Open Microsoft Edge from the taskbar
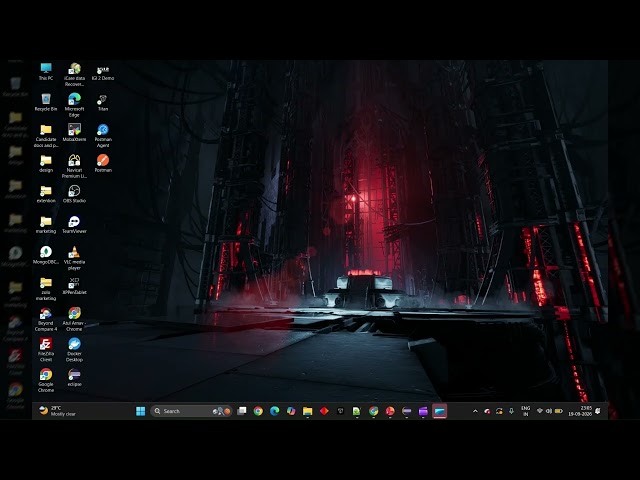640x480 pixels. tap(274, 411)
